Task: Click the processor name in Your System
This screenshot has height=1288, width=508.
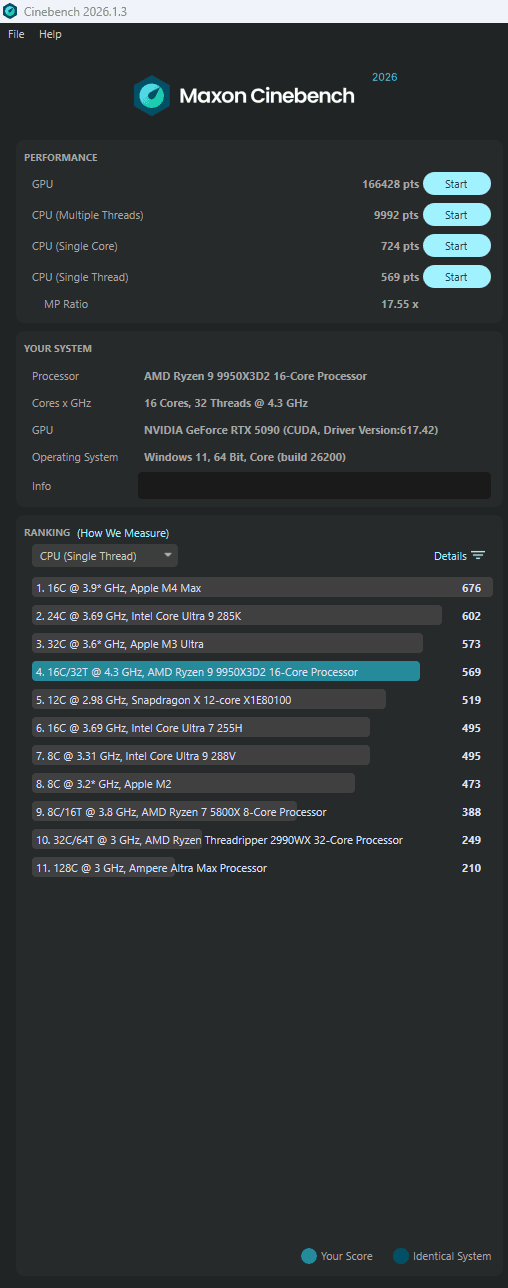Action: (255, 376)
